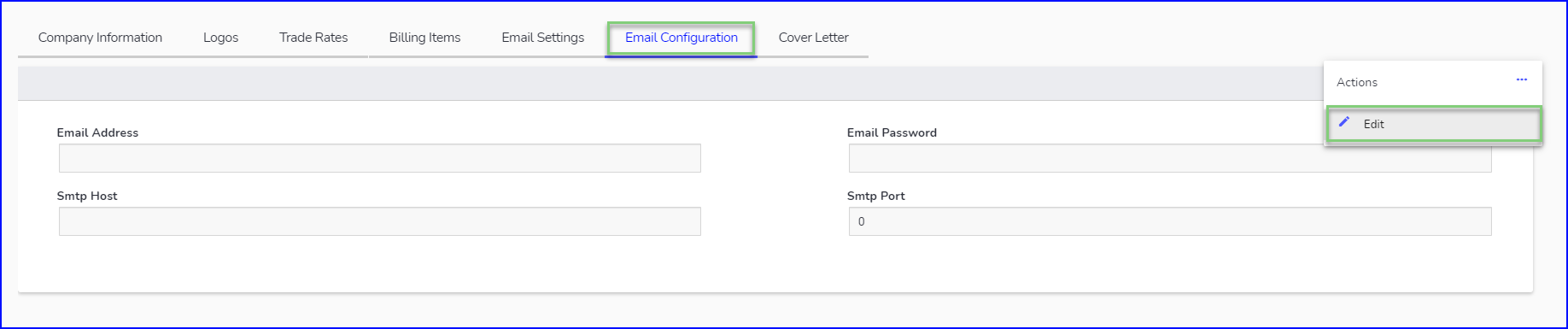
Task: Switch to the Email Settings tab
Action: (543, 38)
